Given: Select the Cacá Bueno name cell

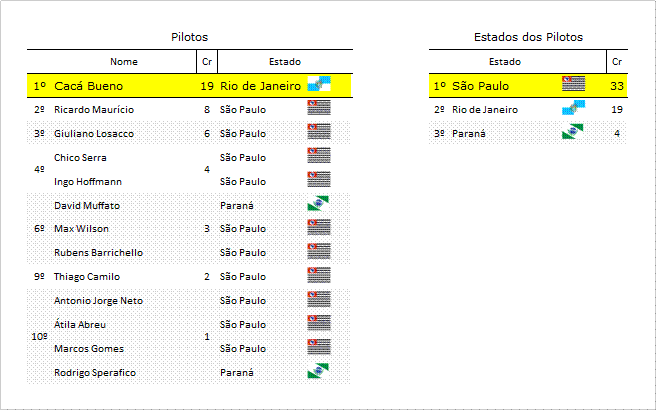Looking at the screenshot, I should click(88, 86).
